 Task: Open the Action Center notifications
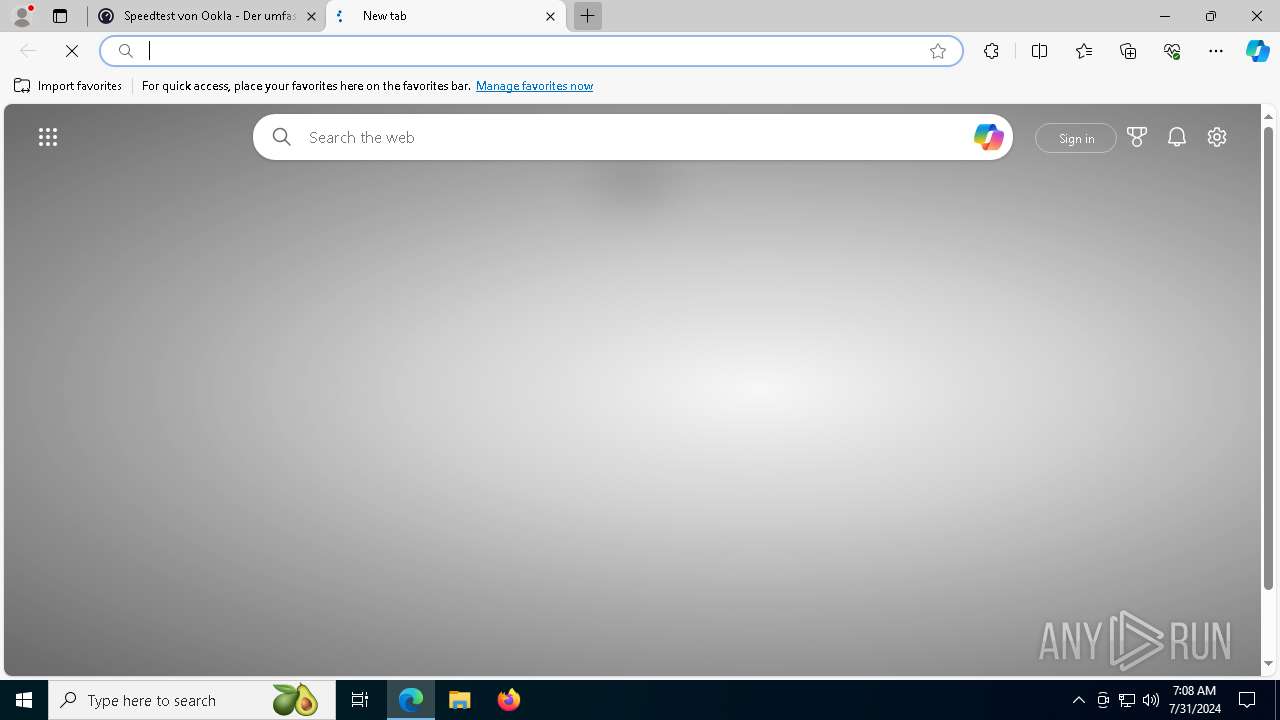pos(1247,700)
